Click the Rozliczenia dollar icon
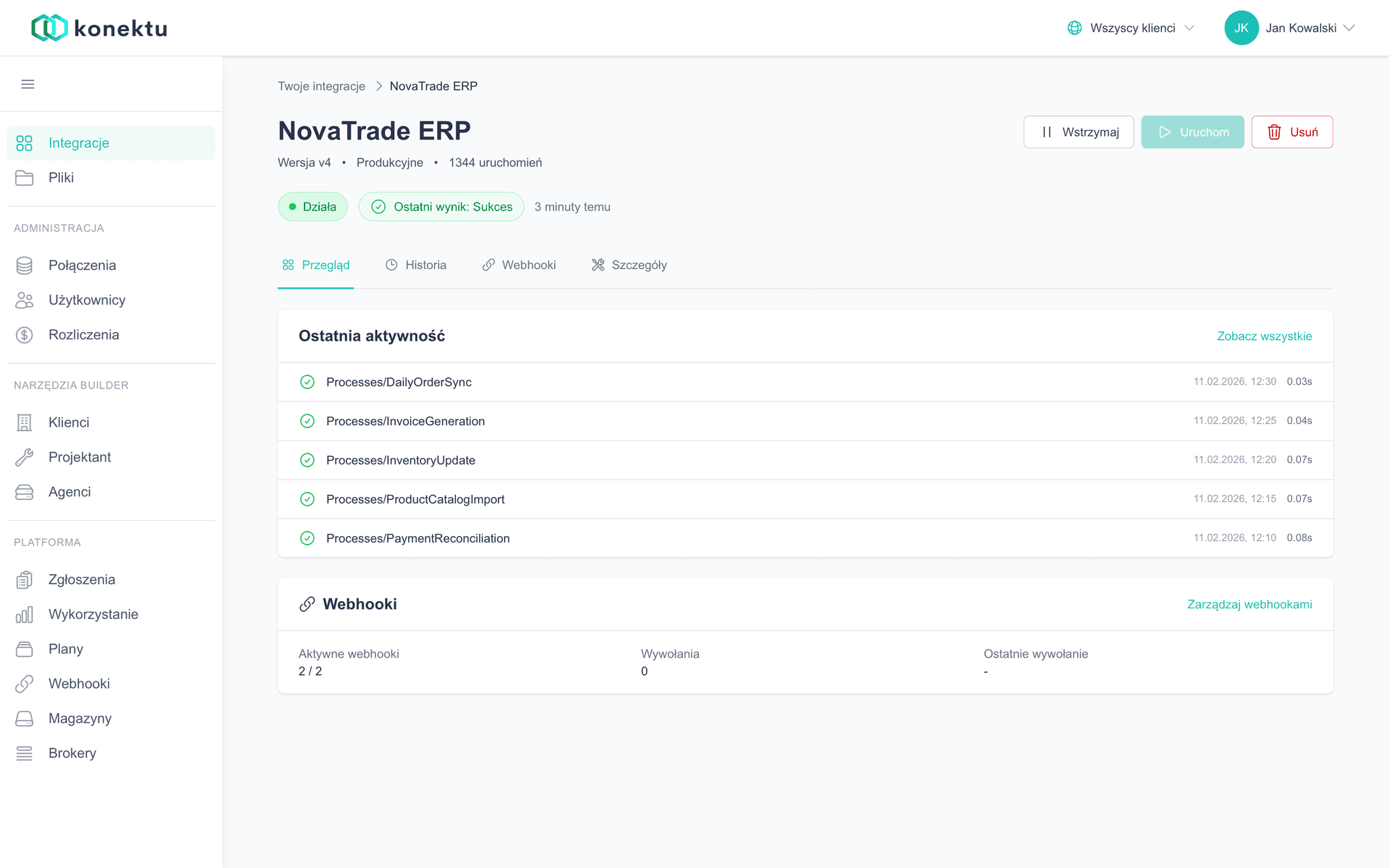The height and width of the screenshot is (868, 1389). 25,334
